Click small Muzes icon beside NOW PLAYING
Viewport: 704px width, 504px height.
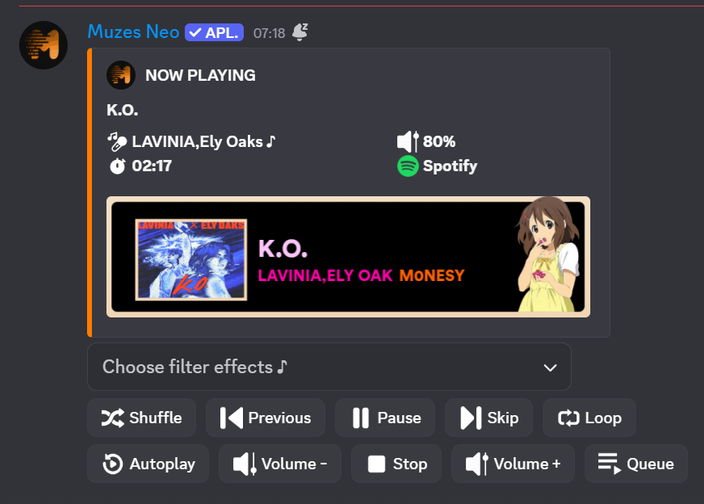tap(121, 75)
